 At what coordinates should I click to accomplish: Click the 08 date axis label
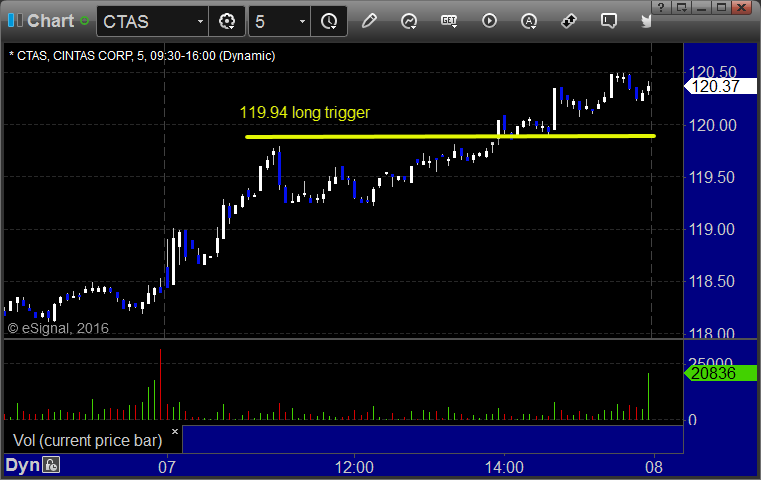pos(654,467)
